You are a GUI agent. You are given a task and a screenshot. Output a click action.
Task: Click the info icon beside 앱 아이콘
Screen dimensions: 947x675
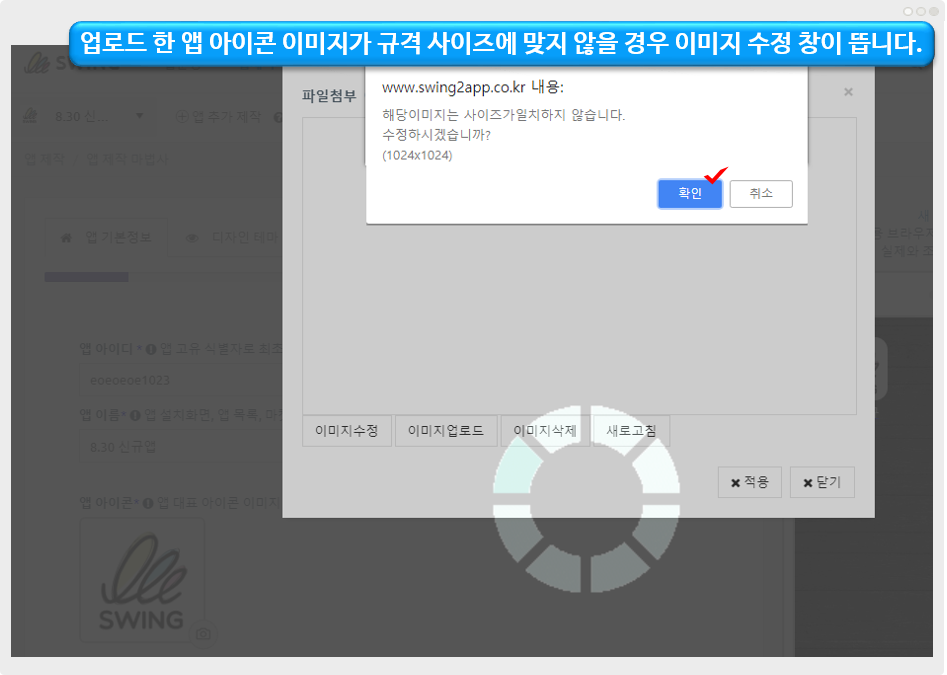[149, 503]
